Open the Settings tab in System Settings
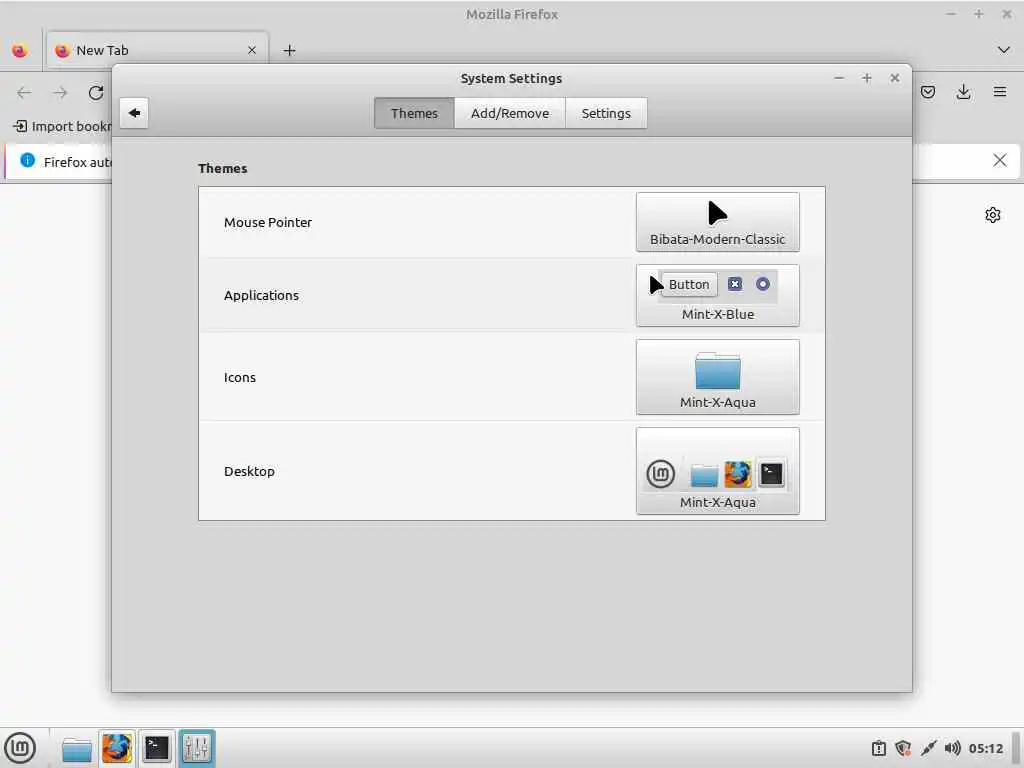This screenshot has width=1024, height=768. point(606,113)
